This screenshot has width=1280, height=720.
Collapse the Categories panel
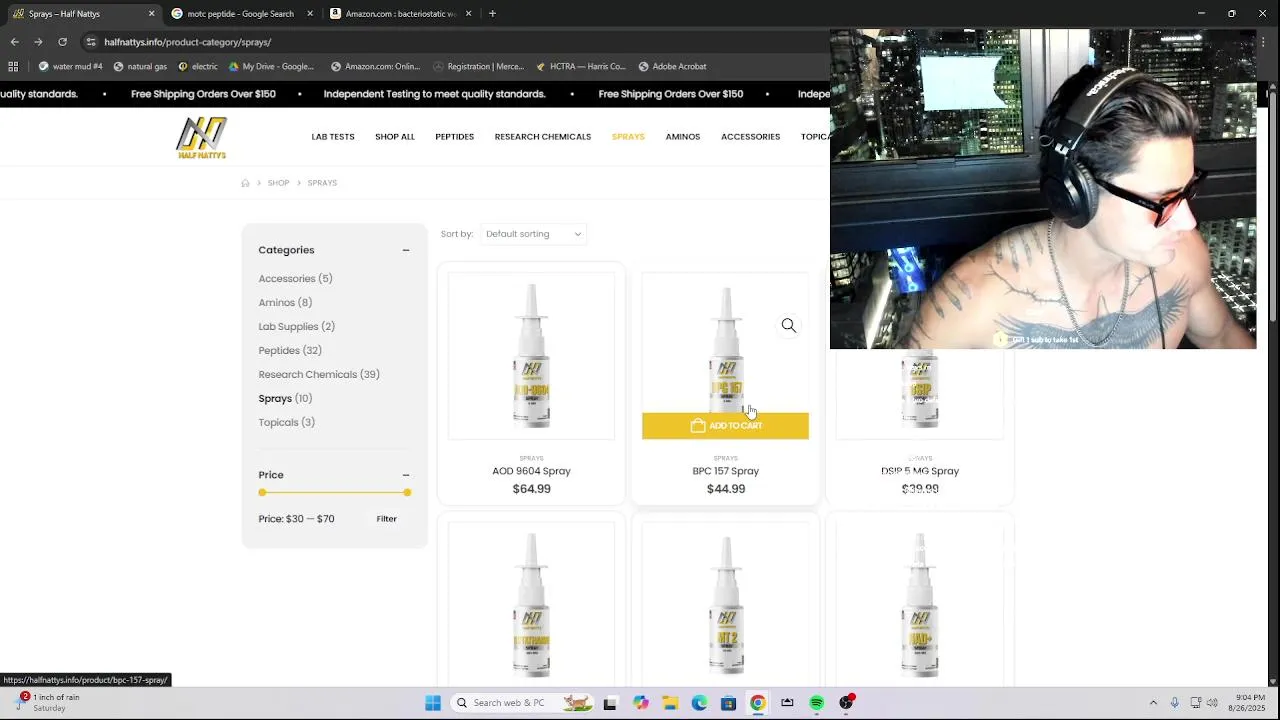click(406, 250)
